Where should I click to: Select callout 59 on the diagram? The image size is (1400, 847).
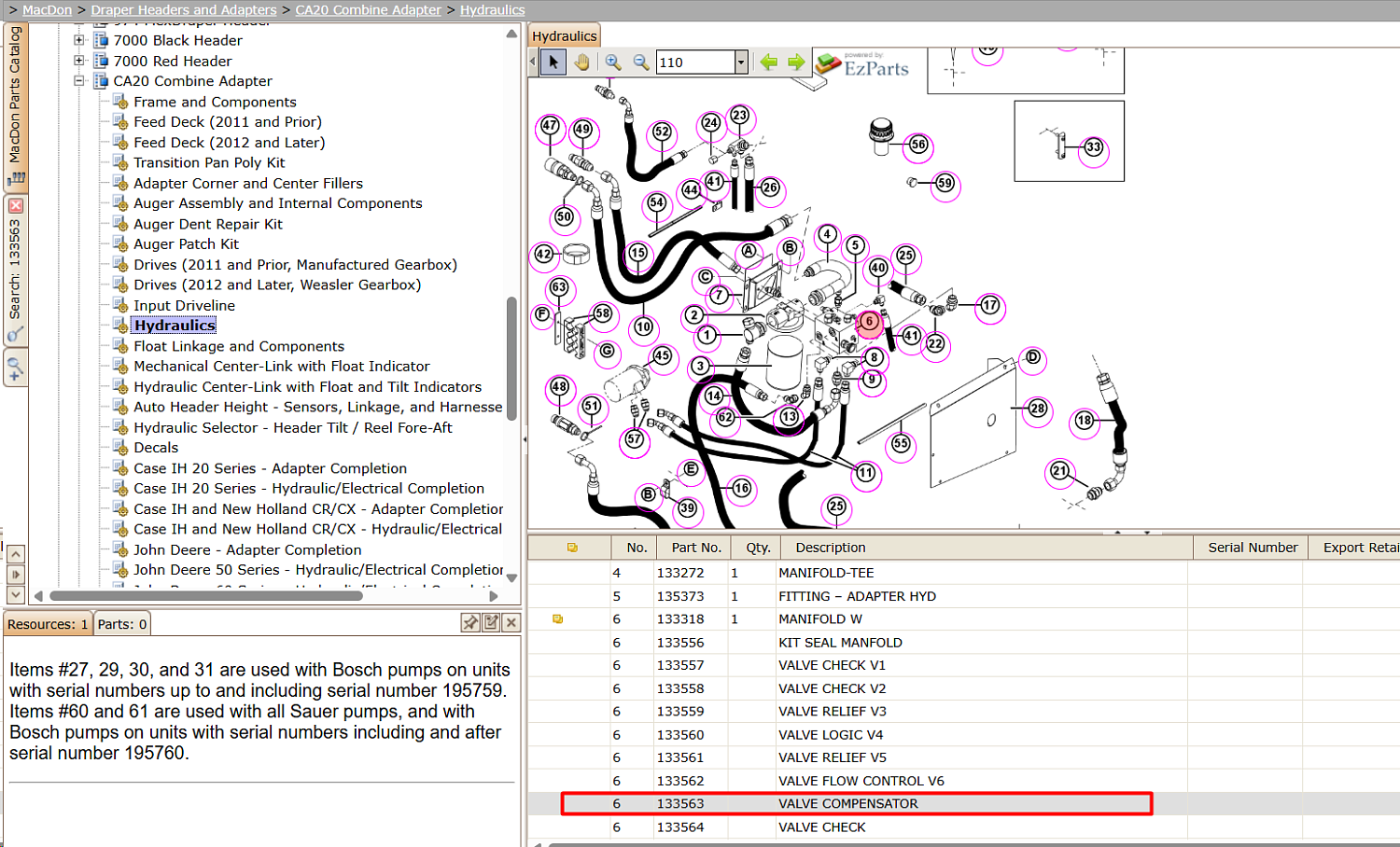(945, 184)
